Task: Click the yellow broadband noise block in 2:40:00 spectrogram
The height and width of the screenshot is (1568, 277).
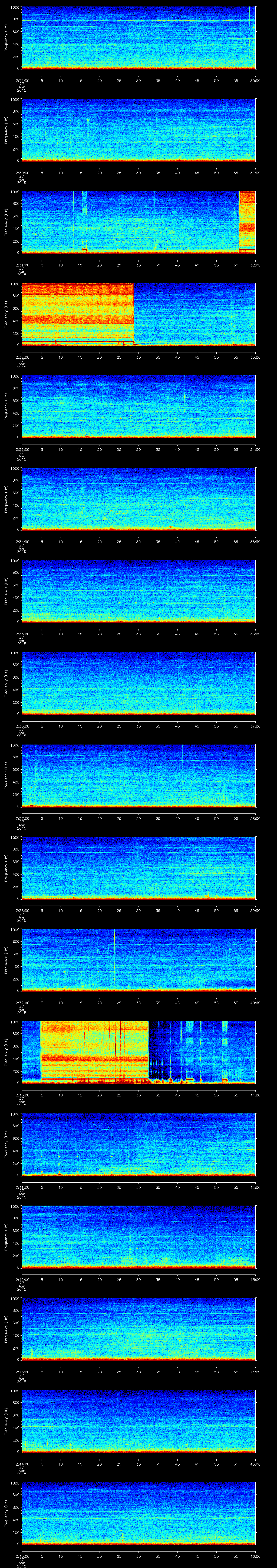Action: [94, 1052]
